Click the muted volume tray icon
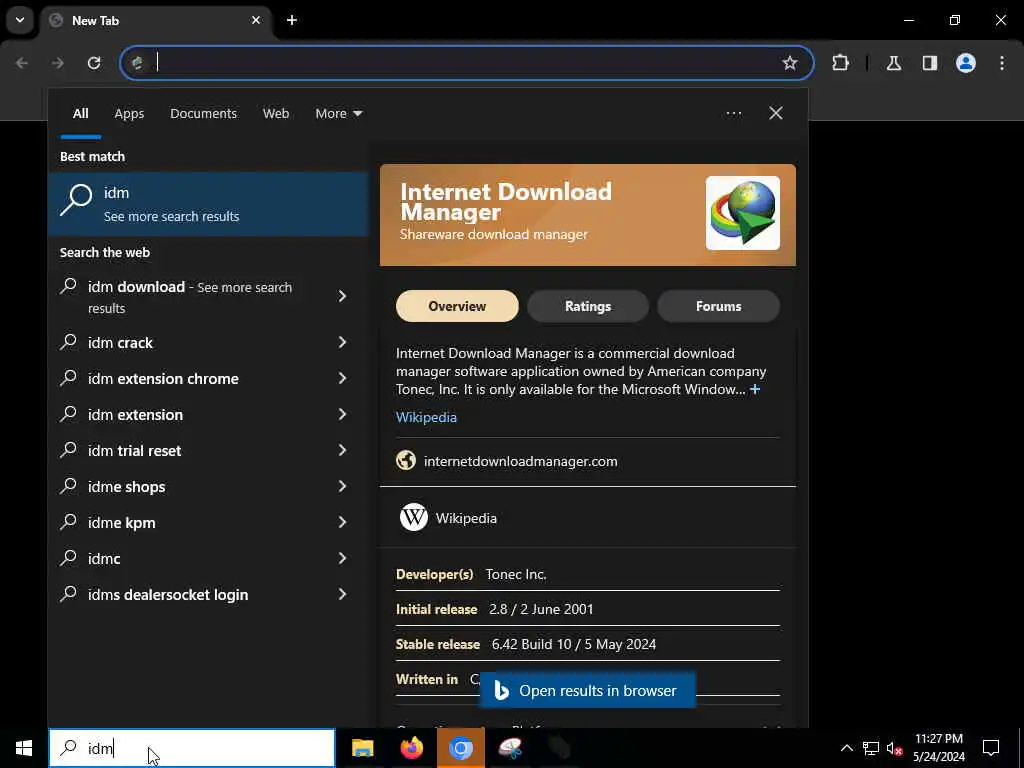This screenshot has width=1024, height=768. point(894,748)
